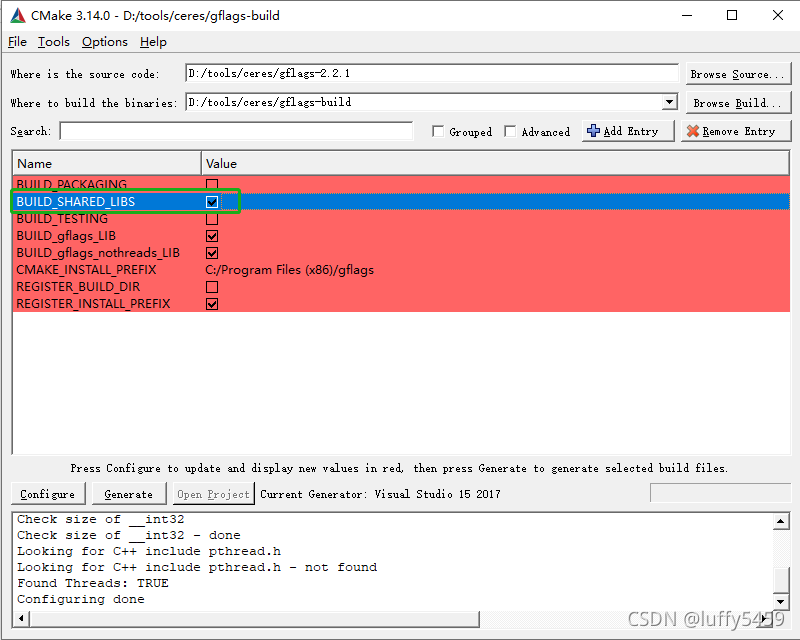Select the BUILD_SHARED_LIBS row name
Image resolution: width=800 pixels, height=640 pixels.
tap(76, 202)
